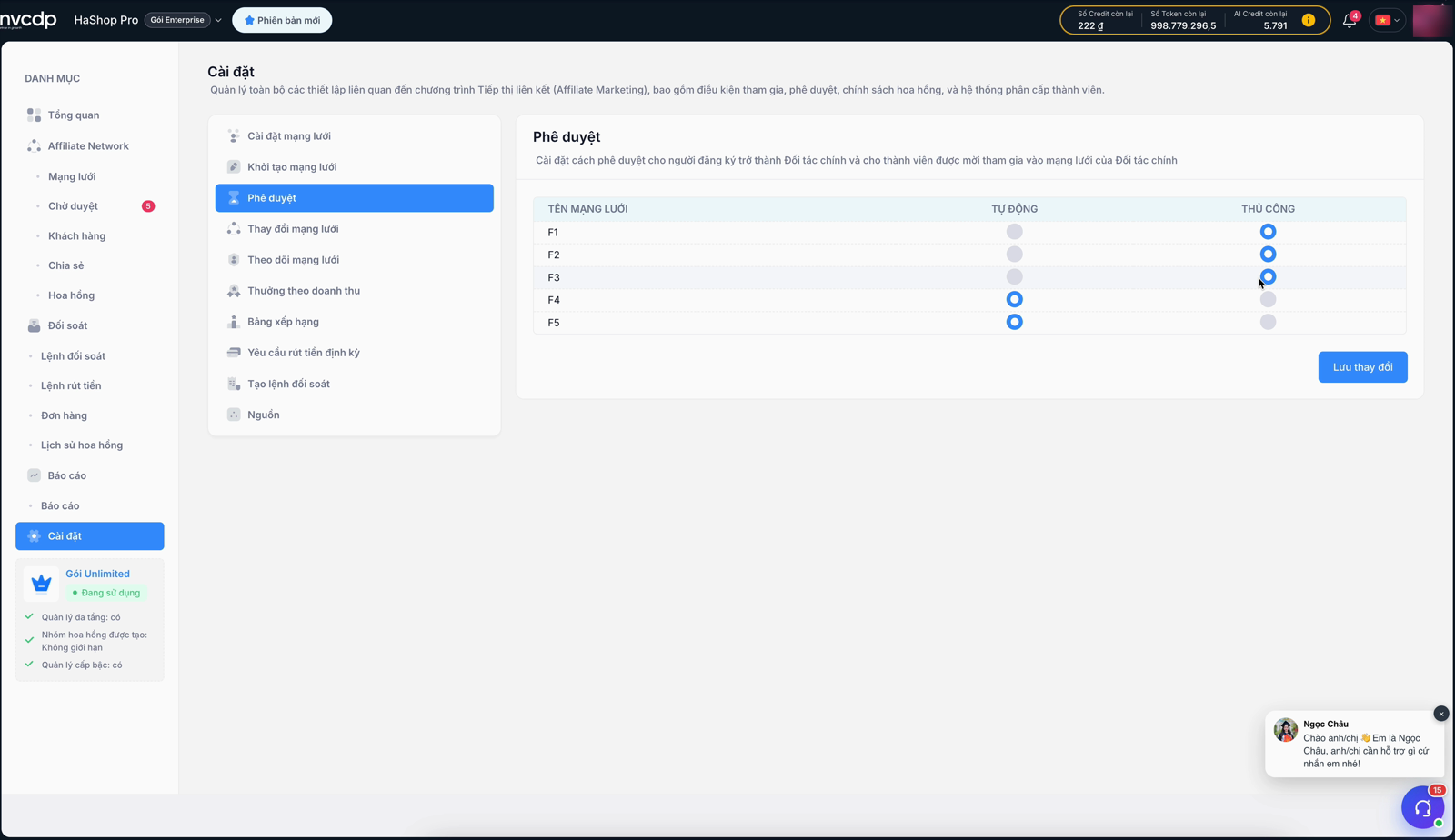The image size is (1455, 840).
Task: Open Lệnh rút tiền menu item
Action: [71, 385]
